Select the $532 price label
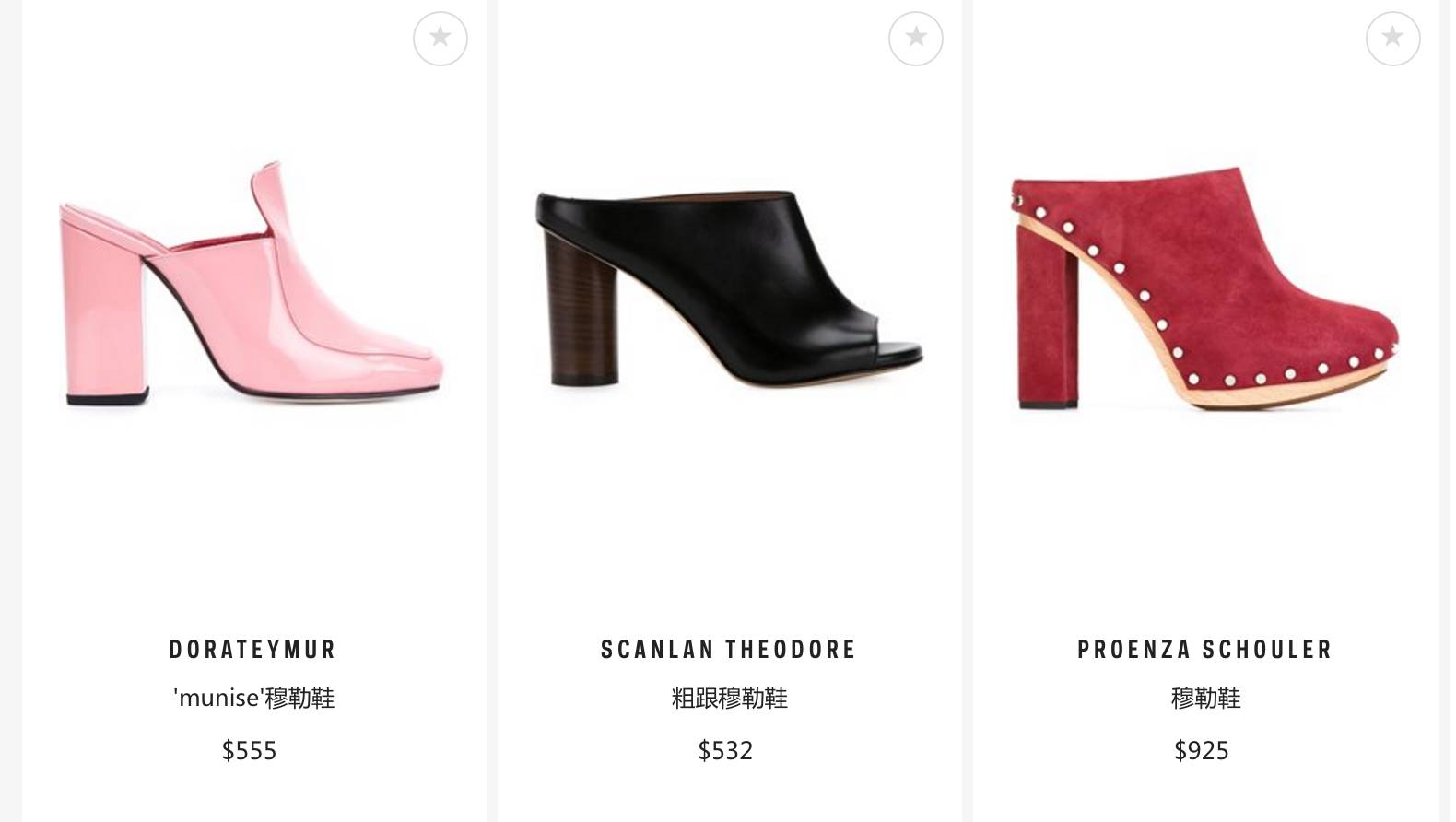The image size is (1456, 822). pos(725,751)
